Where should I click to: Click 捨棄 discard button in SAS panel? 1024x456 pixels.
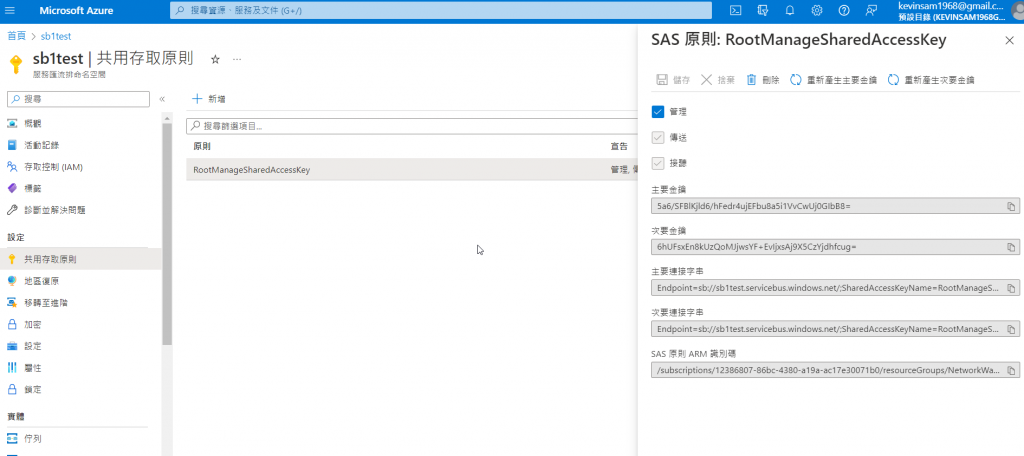pyautogui.click(x=718, y=80)
